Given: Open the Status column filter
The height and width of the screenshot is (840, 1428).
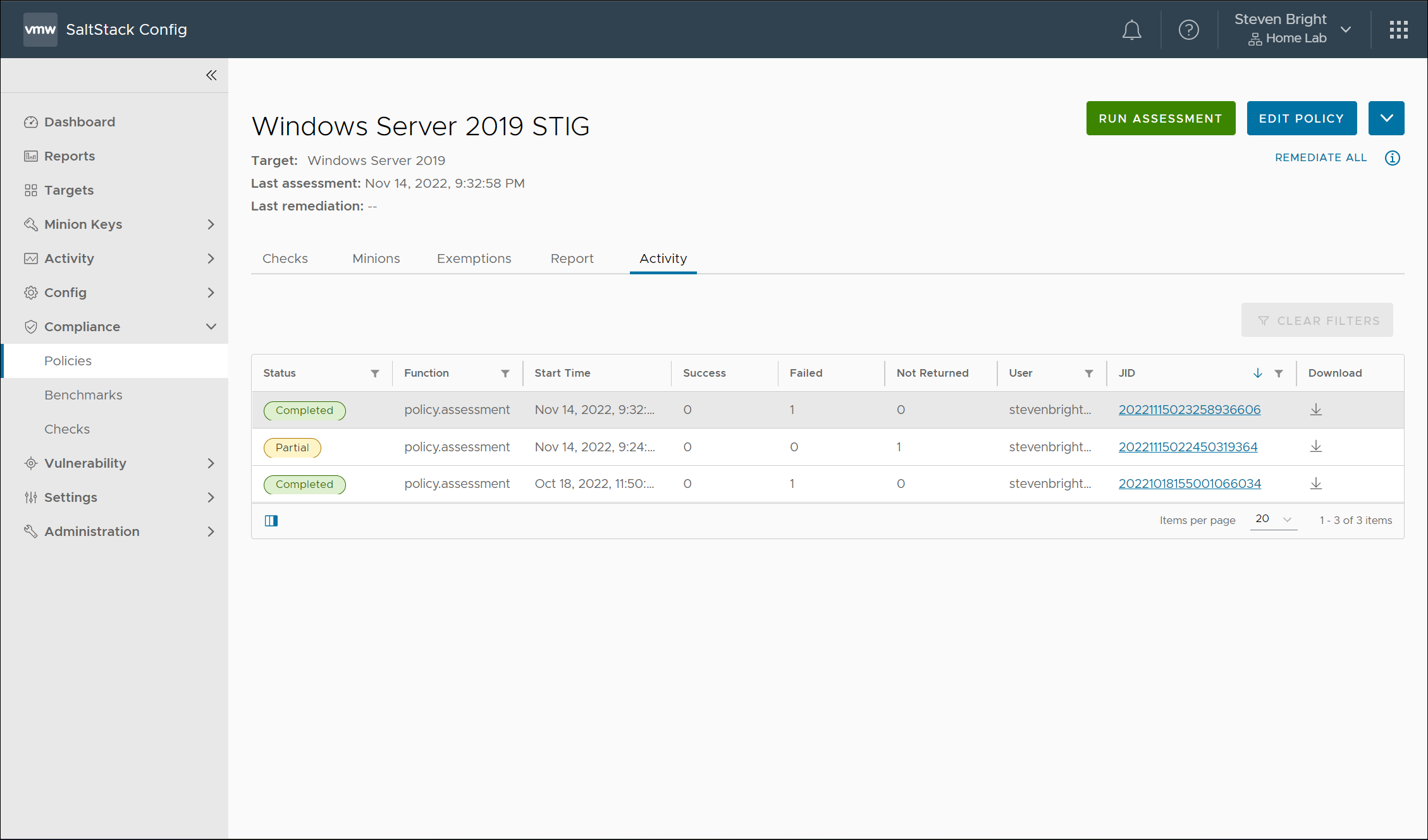Looking at the screenshot, I should point(375,374).
